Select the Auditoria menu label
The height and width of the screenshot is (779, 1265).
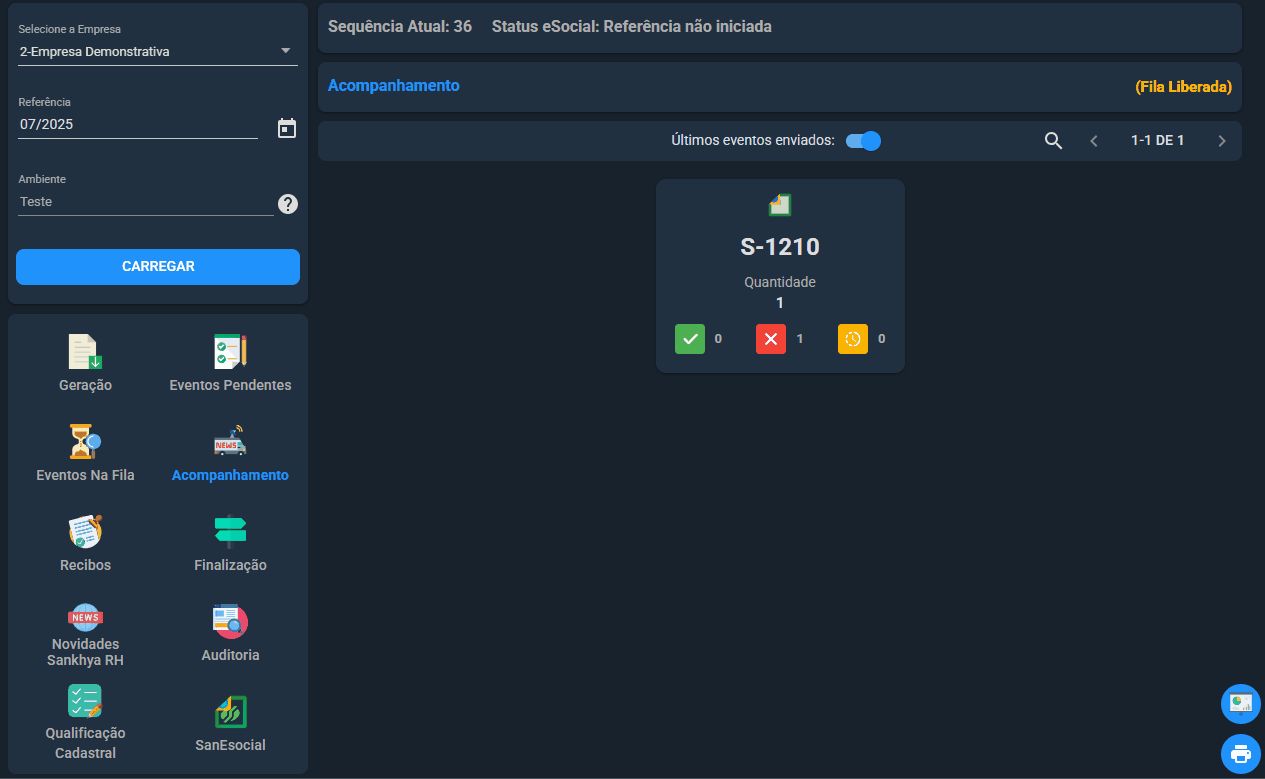(230, 655)
